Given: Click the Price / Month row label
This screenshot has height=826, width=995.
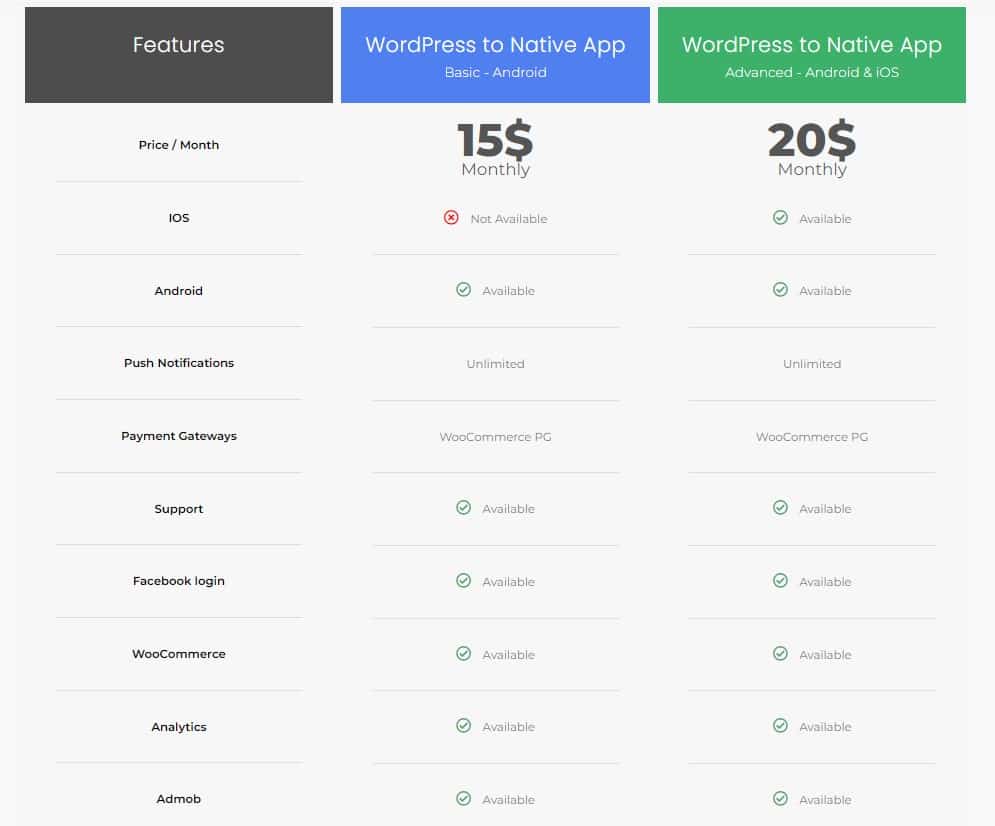Looking at the screenshot, I should 179,145.
